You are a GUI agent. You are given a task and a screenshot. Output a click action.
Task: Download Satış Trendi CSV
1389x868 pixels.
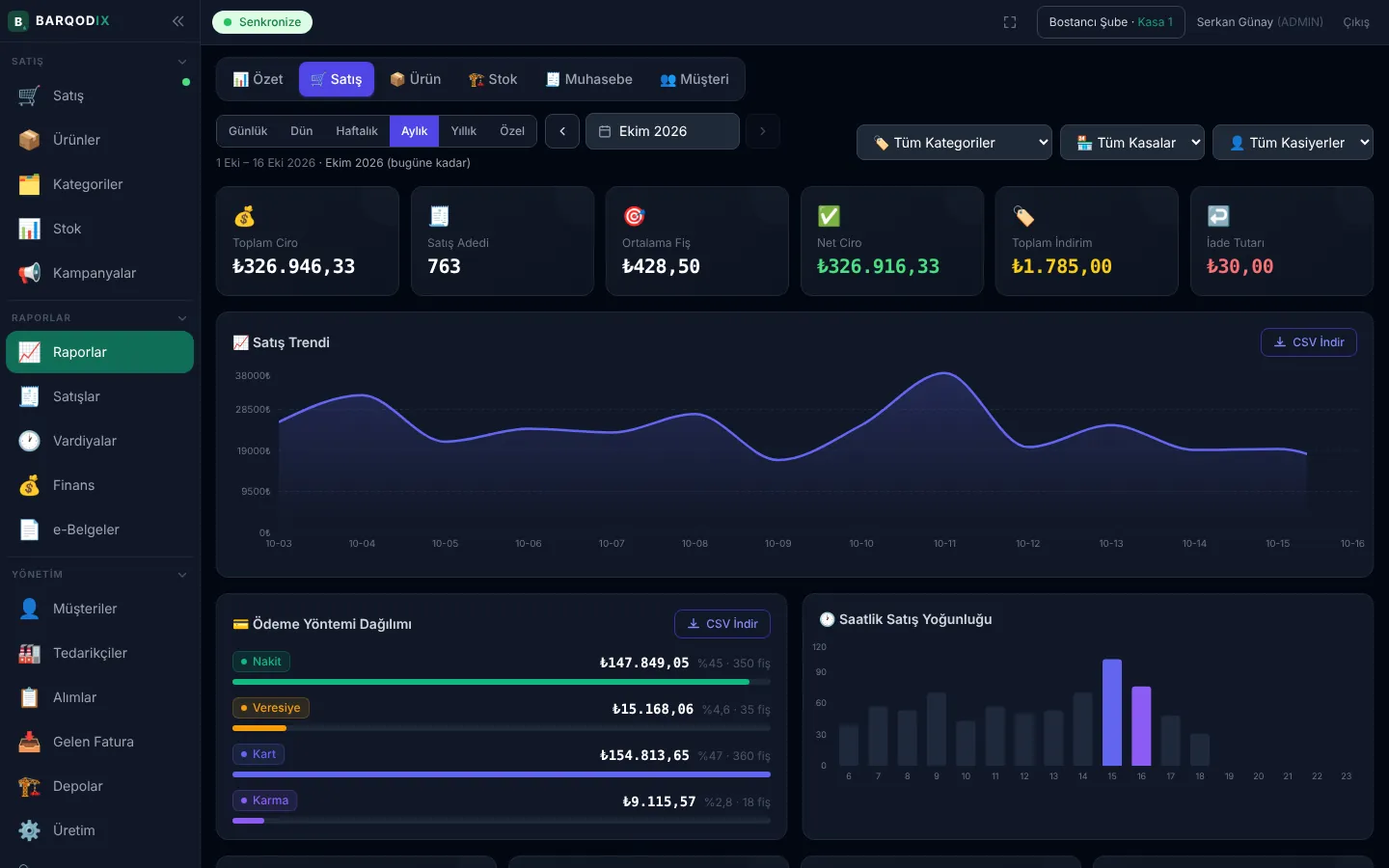pos(1309,342)
